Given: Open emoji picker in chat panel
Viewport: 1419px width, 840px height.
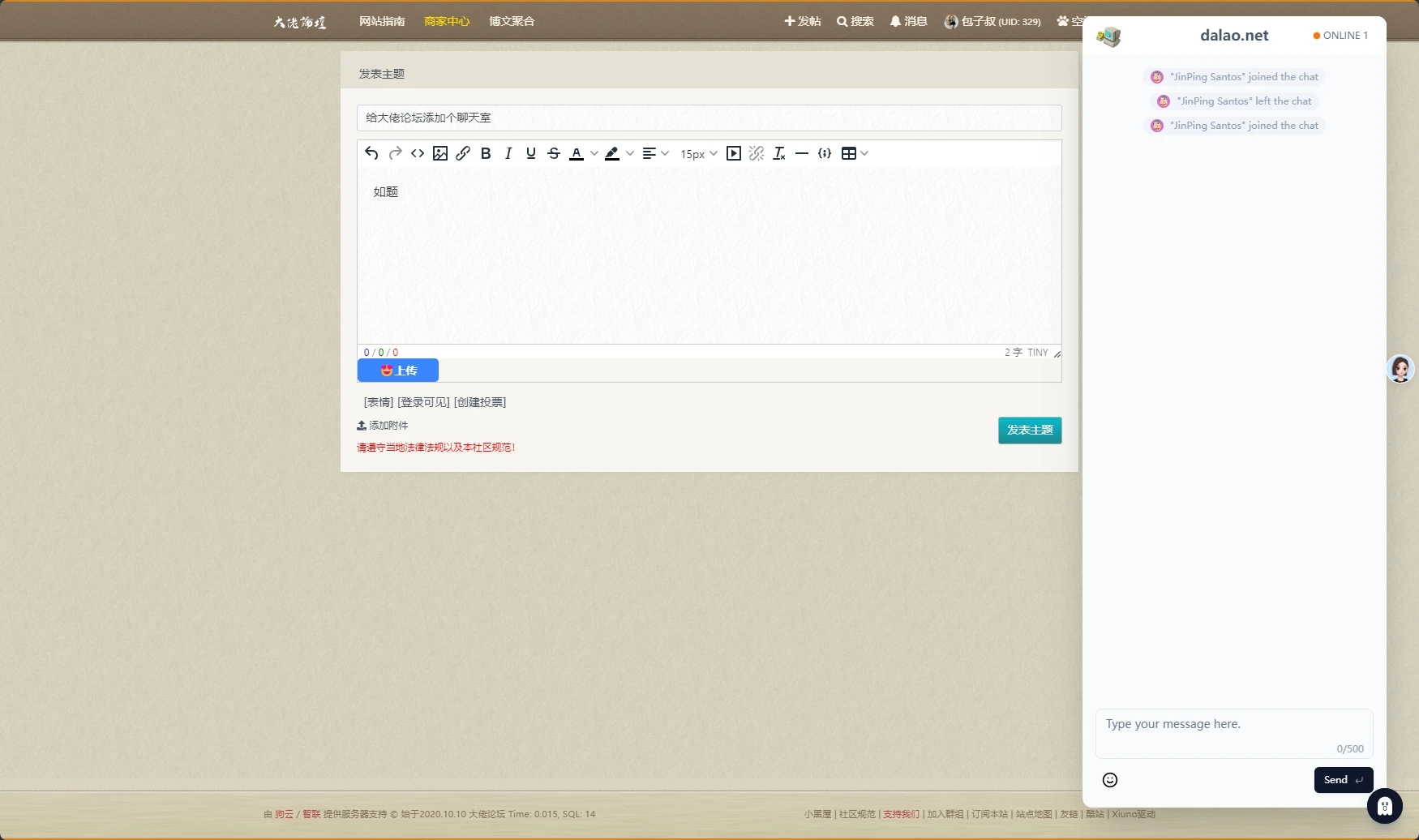Looking at the screenshot, I should point(1110,780).
